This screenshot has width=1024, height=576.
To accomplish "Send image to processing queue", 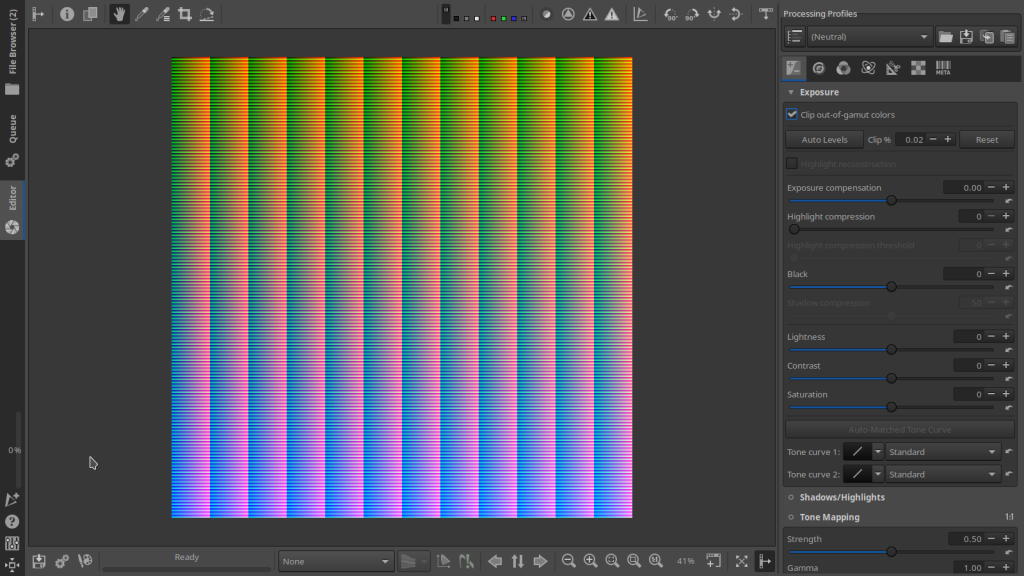I will (61, 561).
